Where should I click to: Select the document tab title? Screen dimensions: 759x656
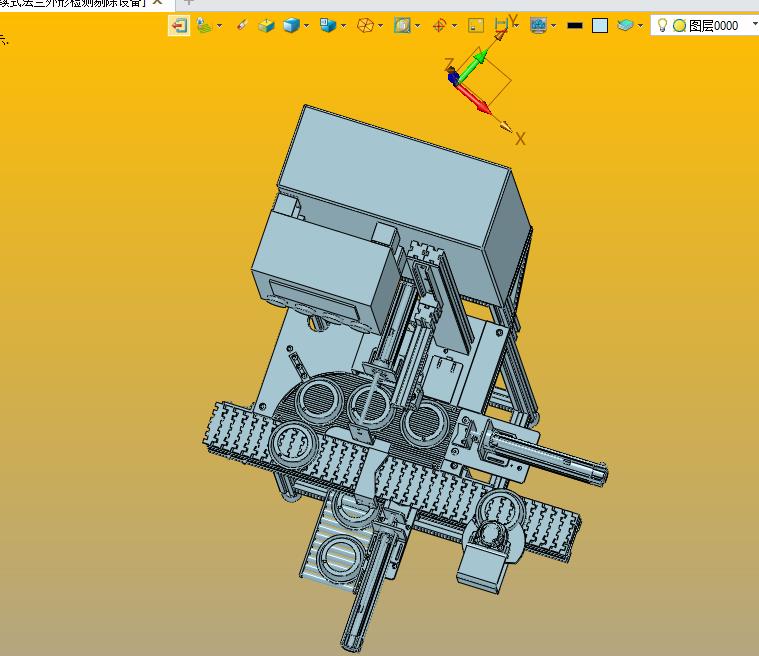click(73, 3)
